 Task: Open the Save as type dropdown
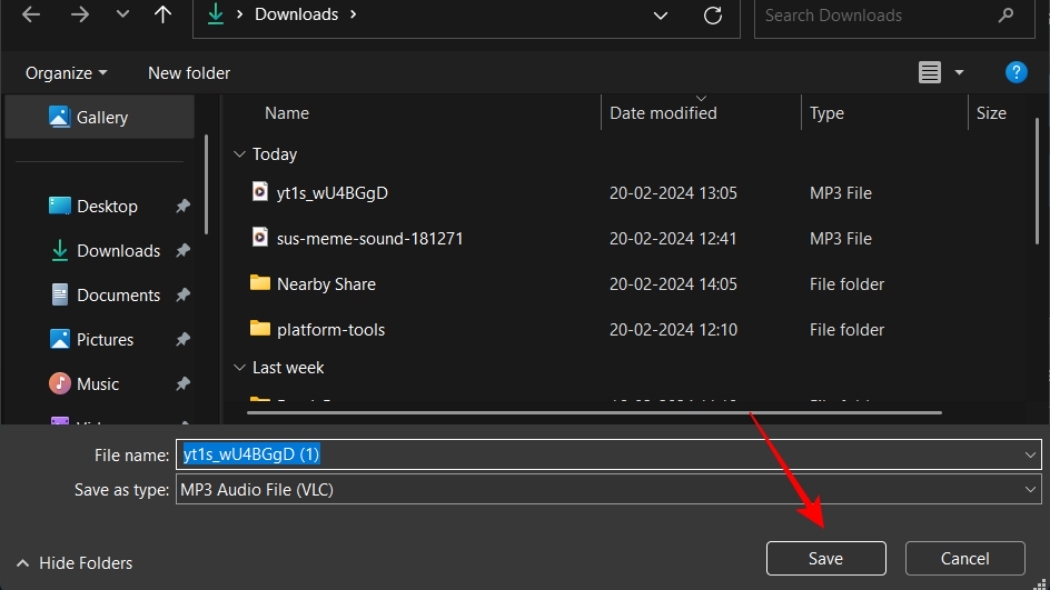pyautogui.click(x=1031, y=490)
